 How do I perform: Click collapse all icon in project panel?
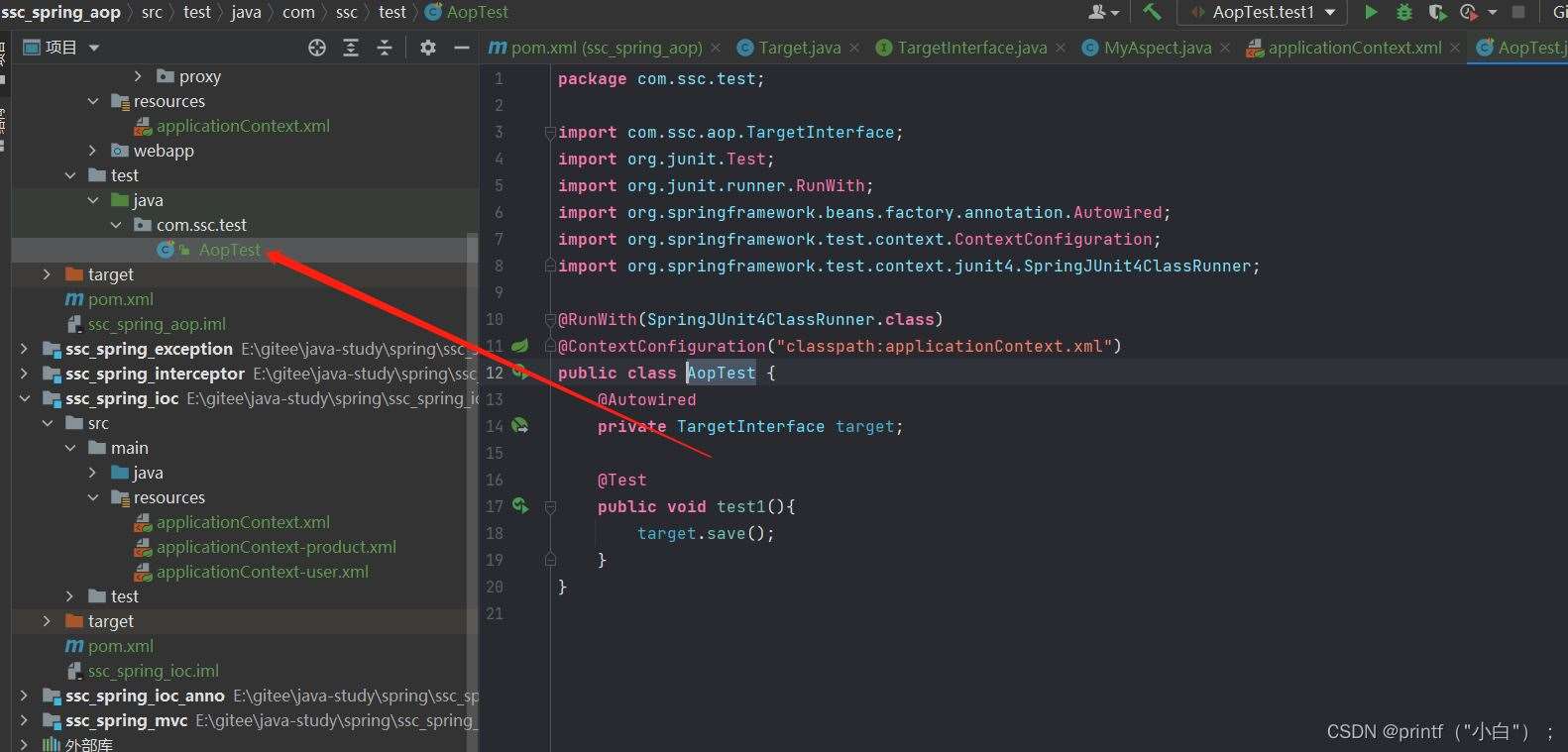(385, 48)
